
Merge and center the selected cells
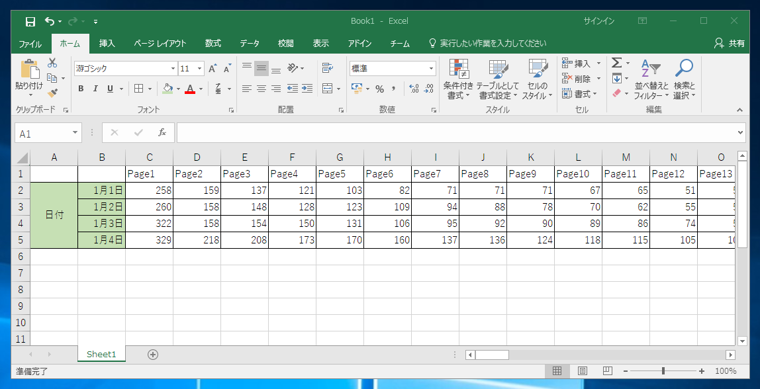click(x=327, y=89)
